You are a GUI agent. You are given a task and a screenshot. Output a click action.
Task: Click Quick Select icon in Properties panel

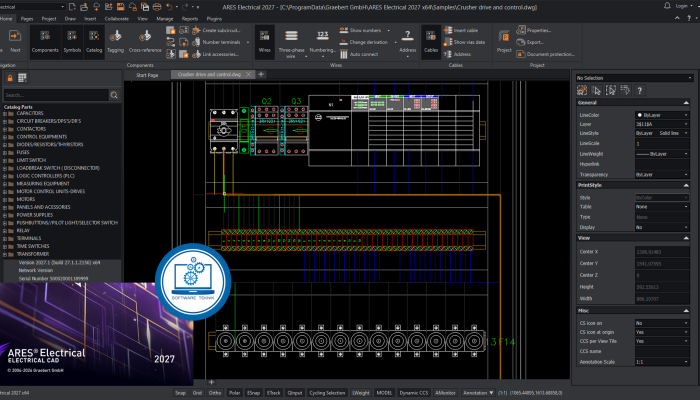pyautogui.click(x=582, y=91)
